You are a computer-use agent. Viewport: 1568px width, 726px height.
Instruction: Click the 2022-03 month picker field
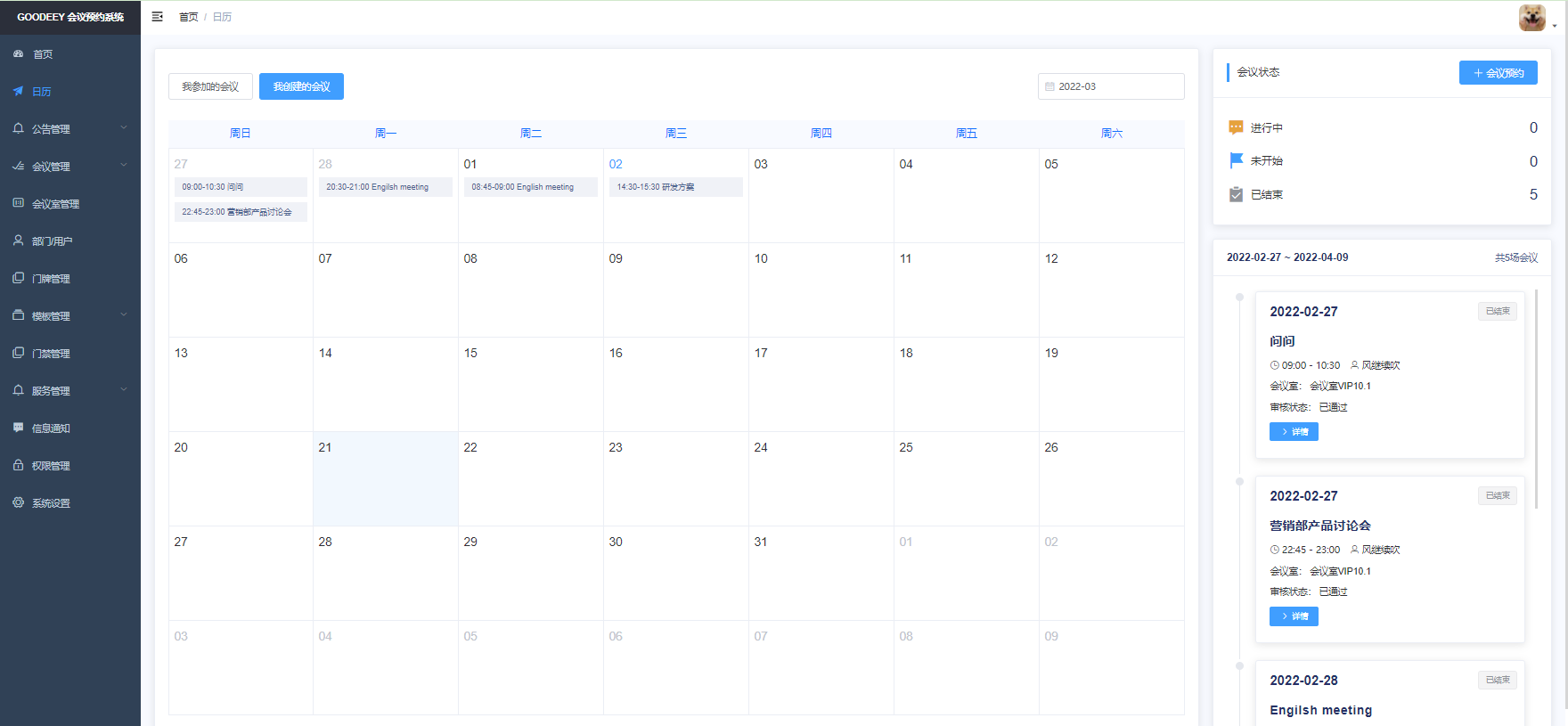1110,86
